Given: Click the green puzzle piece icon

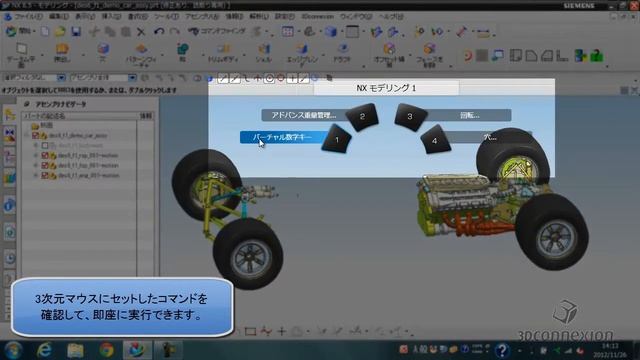Looking at the screenshot, I should 597,56.
